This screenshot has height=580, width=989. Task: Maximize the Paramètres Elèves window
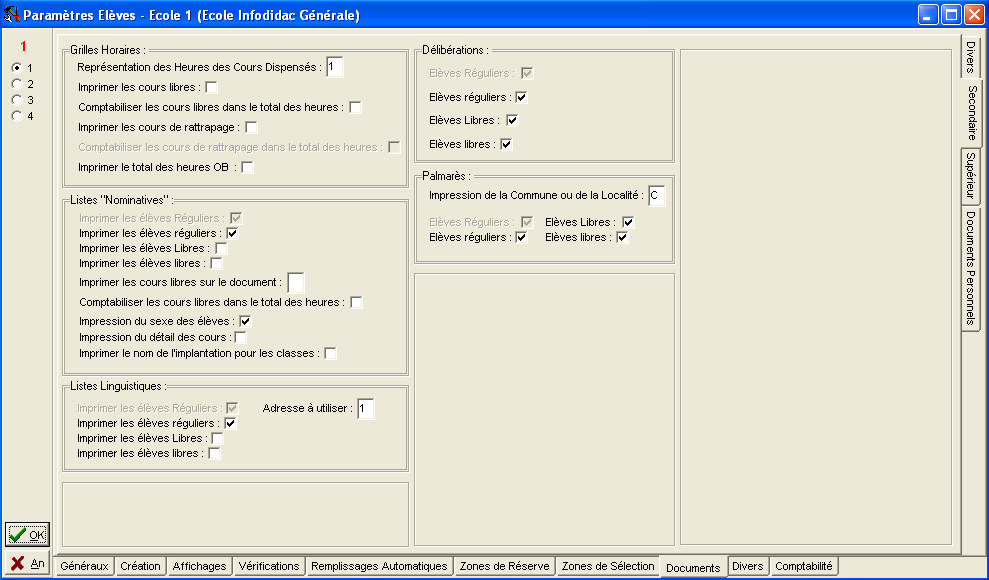coord(951,14)
